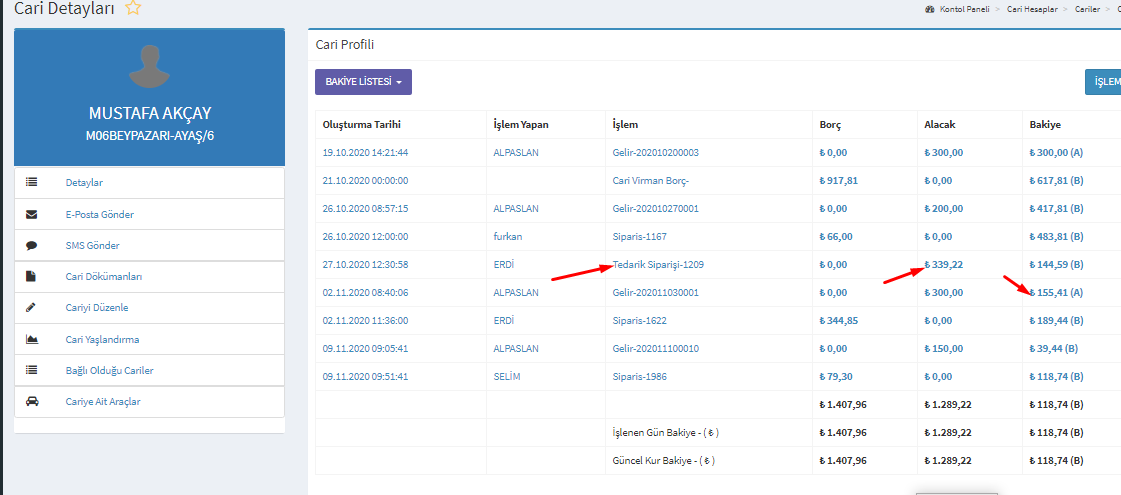
Task: Click the blue İşlem button at right
Action: pyautogui.click(x=1103, y=82)
